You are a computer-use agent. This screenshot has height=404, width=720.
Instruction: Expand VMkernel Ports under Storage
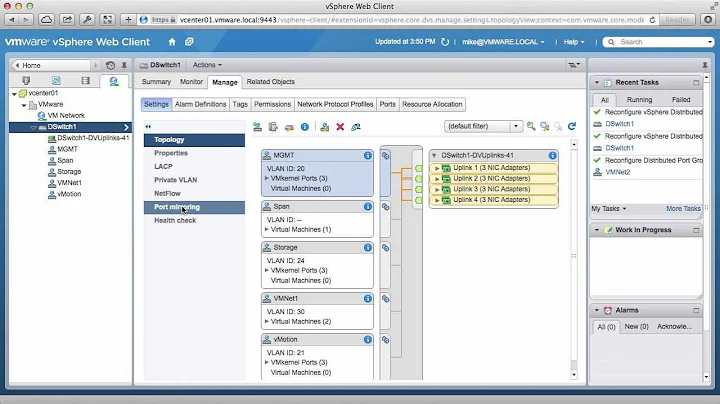click(x=267, y=270)
